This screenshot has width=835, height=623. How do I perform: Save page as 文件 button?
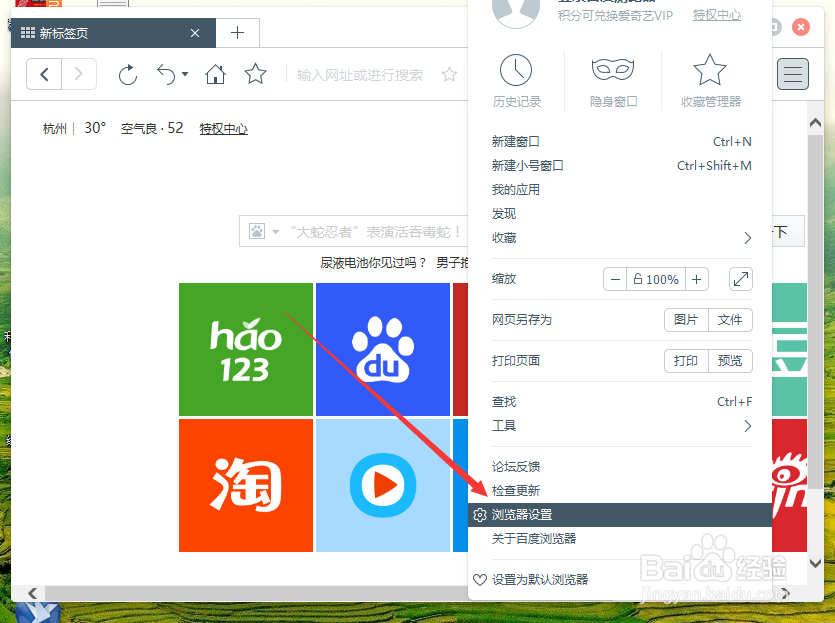pos(730,319)
